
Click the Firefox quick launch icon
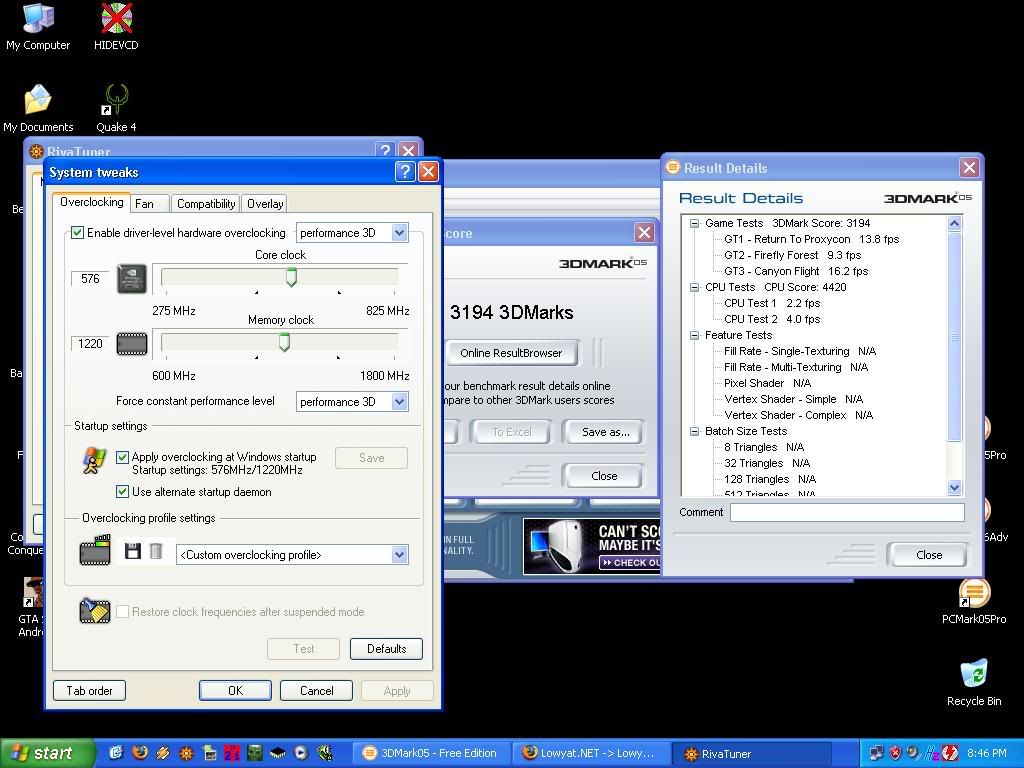[140, 753]
